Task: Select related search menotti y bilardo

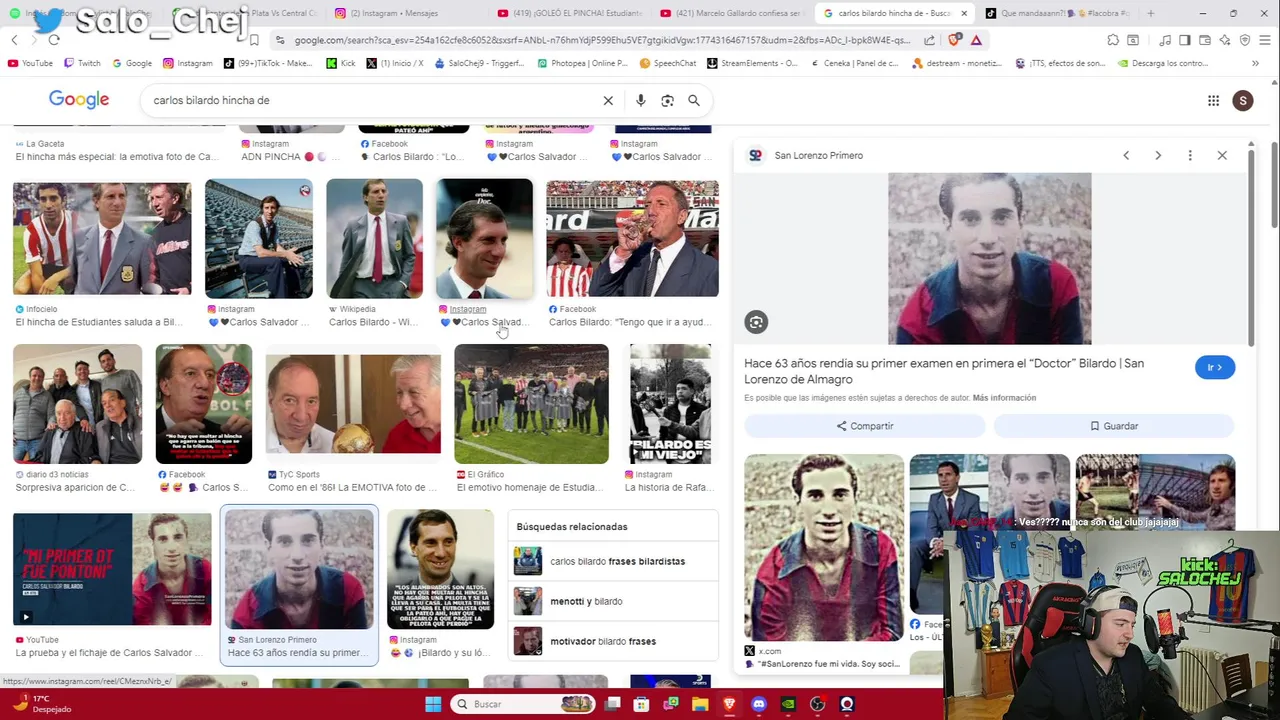Action: 613,601
